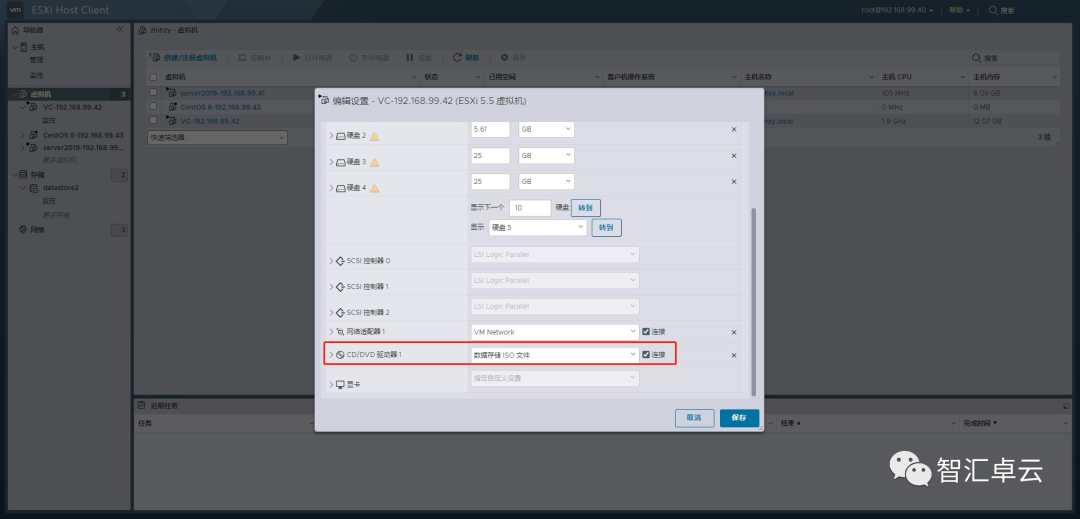Image resolution: width=1080 pixels, height=519 pixels.
Task: Open the VM Network dropdown
Action: 555,332
